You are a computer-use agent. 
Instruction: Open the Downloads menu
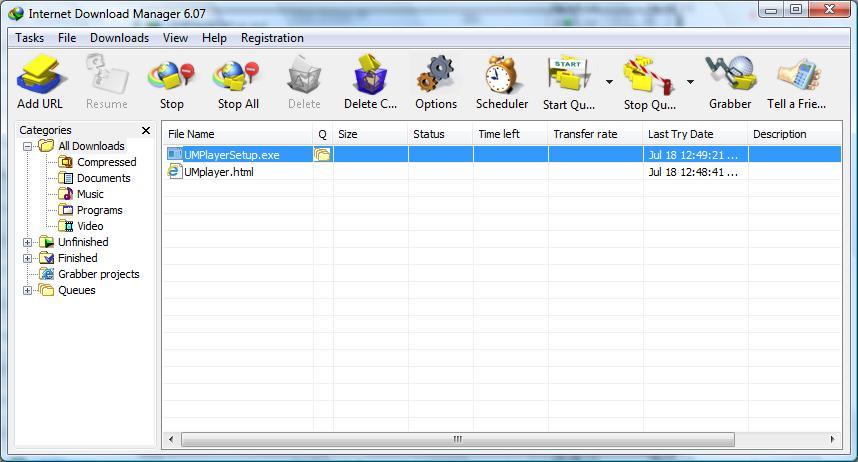point(119,38)
